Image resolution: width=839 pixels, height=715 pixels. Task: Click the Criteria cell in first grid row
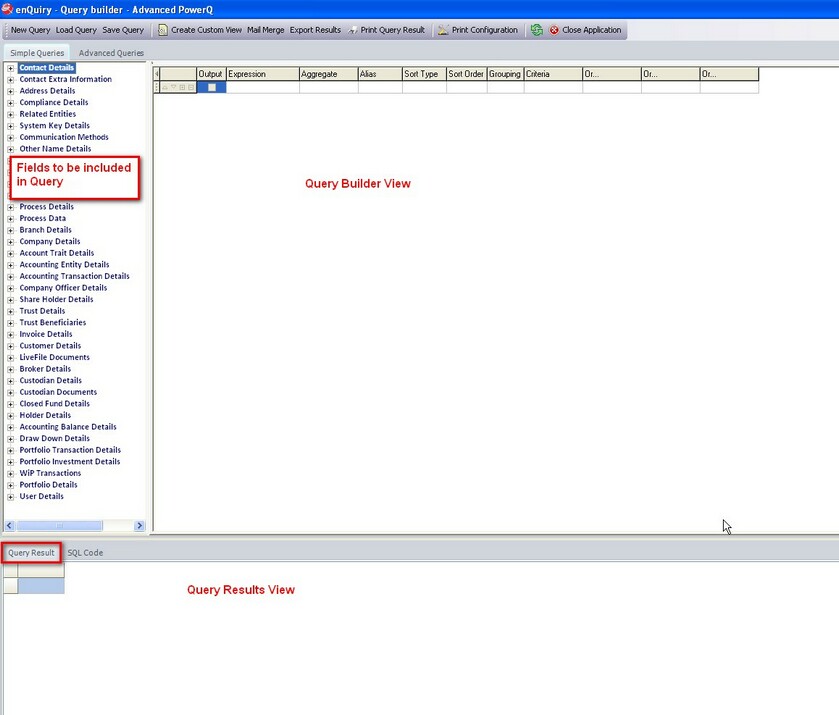553,87
